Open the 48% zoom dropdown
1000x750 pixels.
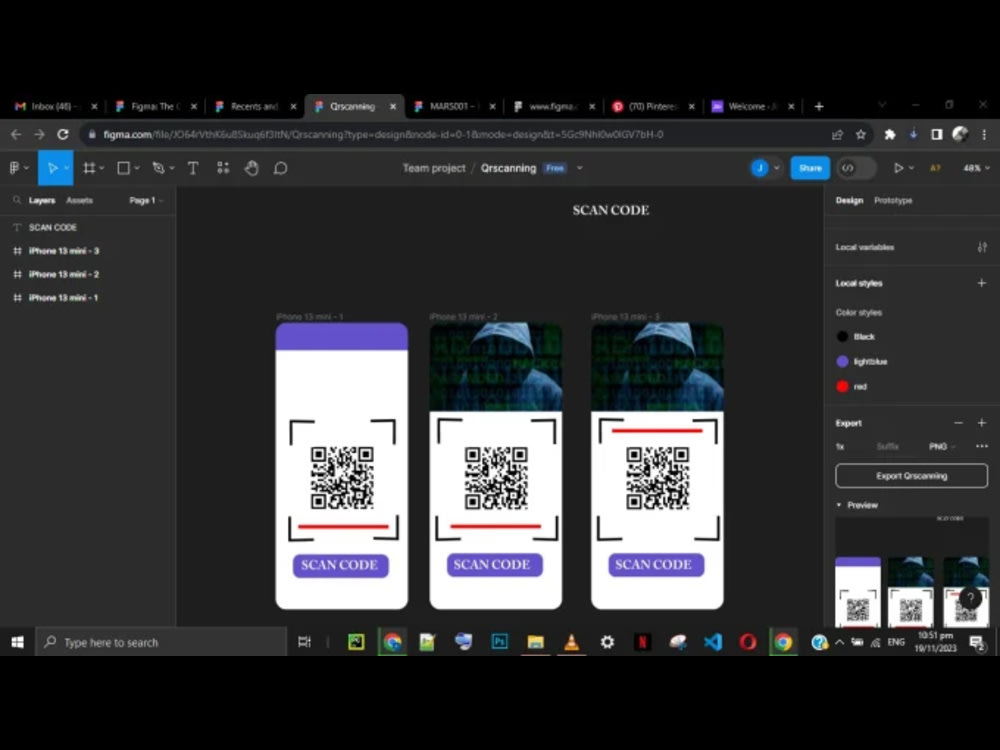(976, 168)
